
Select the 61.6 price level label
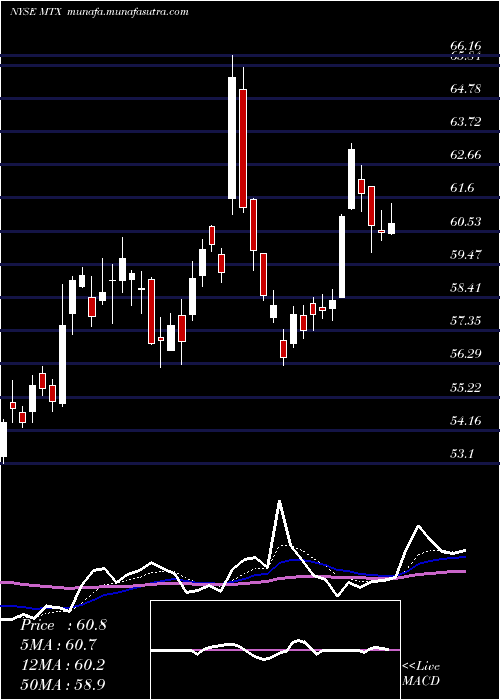462,188
